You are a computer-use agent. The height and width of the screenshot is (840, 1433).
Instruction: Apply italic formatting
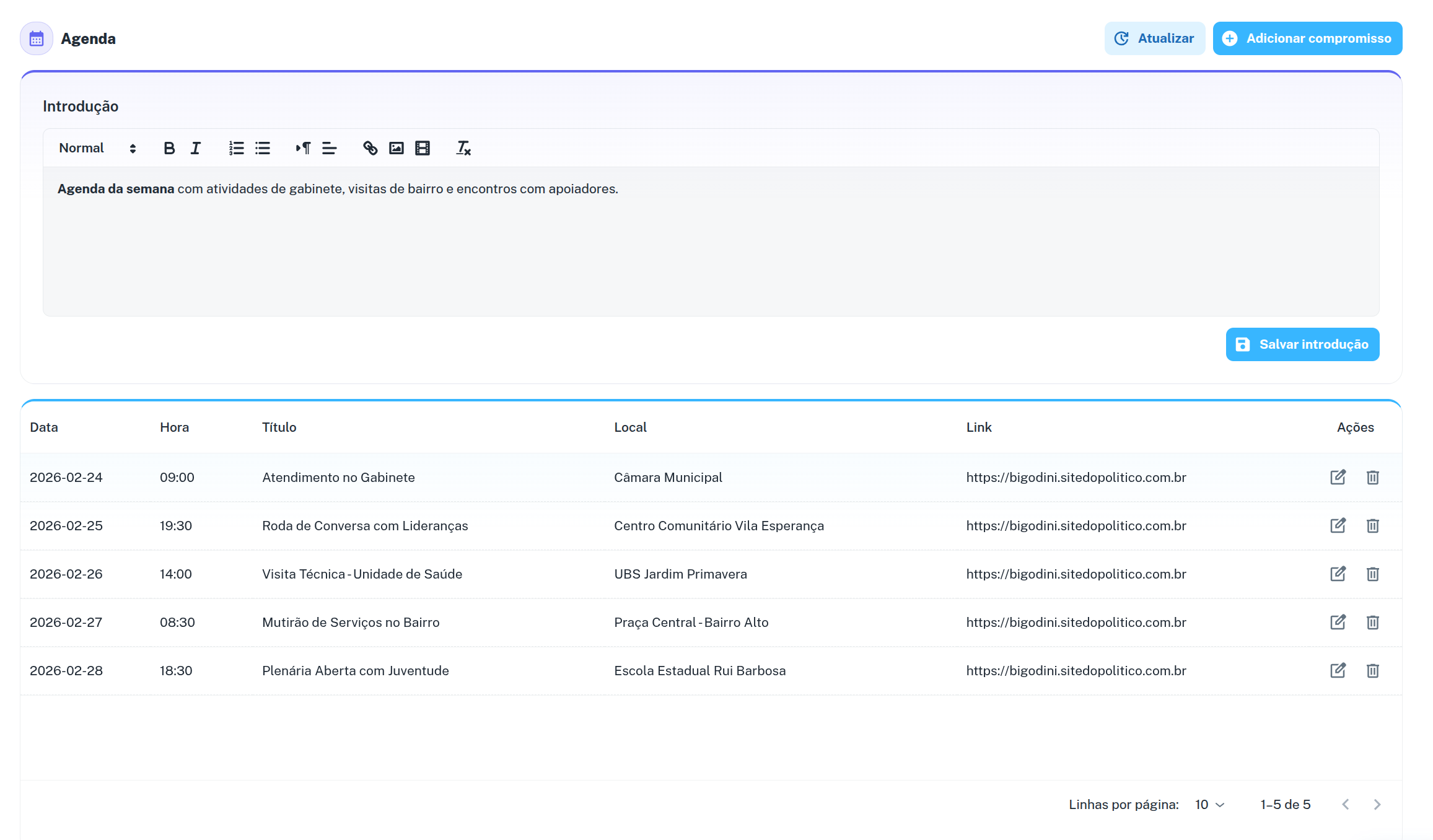coord(195,148)
